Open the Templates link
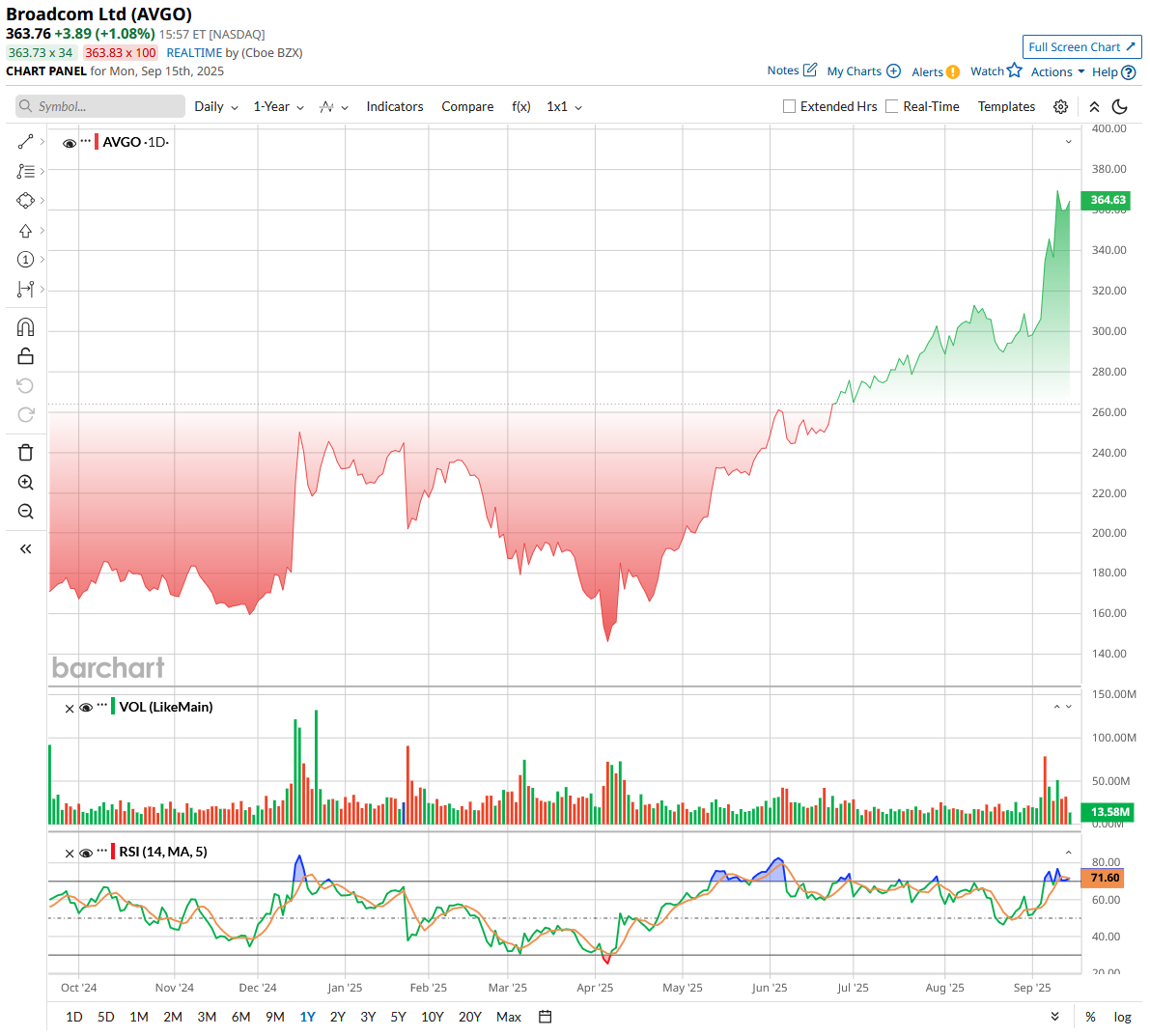 (1006, 107)
